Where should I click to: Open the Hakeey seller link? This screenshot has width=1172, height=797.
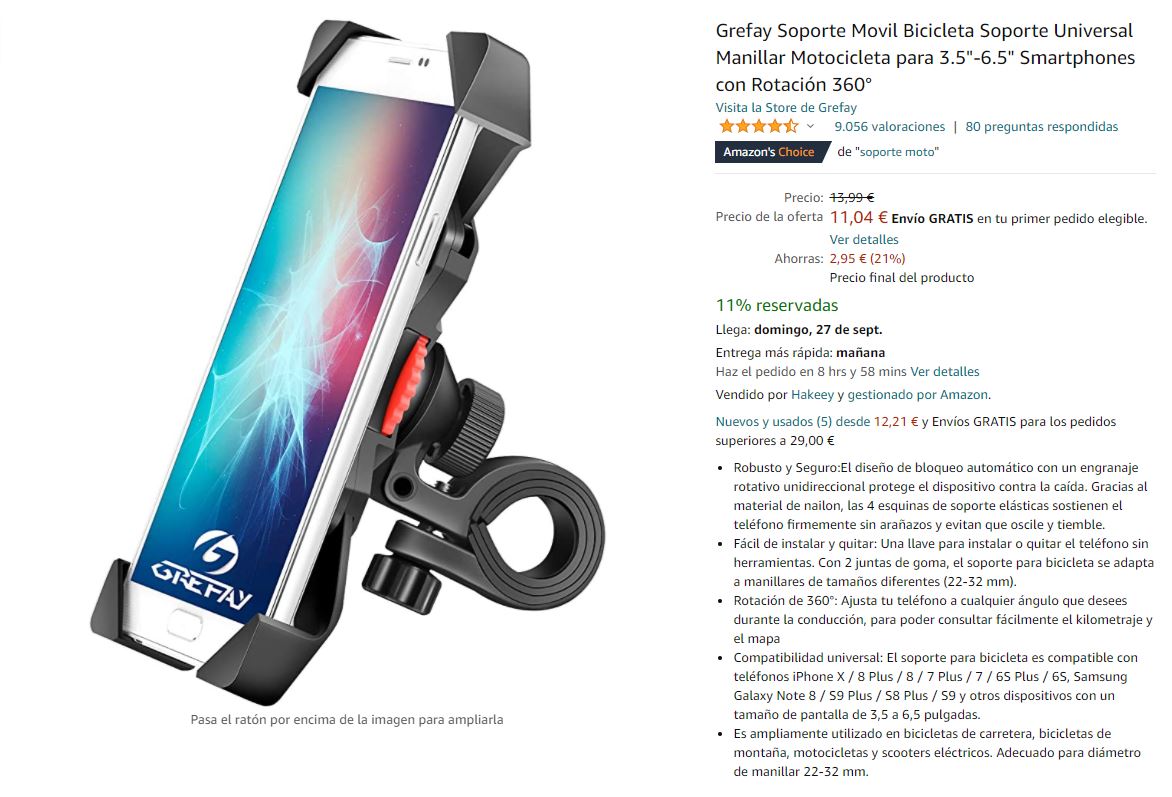(x=812, y=395)
